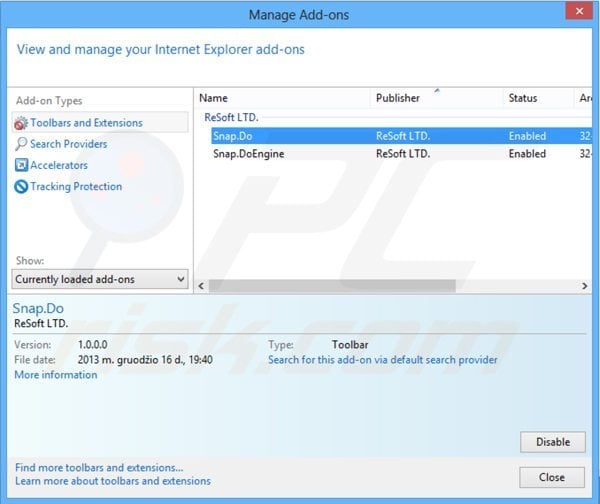Click the horizontal scrollbar left arrow
Screen dimensions: 600x504
[201, 286]
